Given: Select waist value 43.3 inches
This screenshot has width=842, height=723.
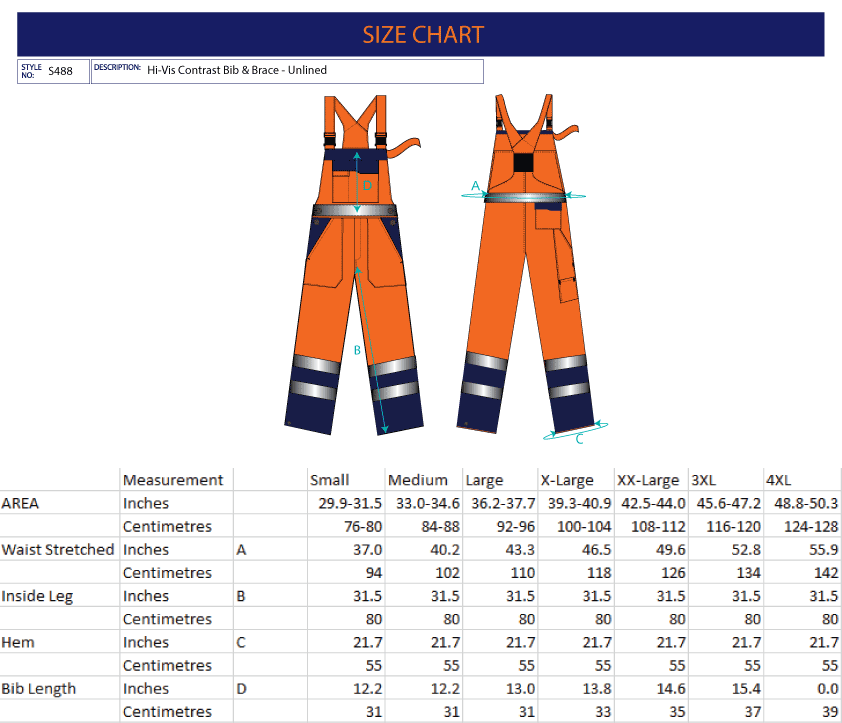Looking at the screenshot, I should pyautogui.click(x=520, y=550).
